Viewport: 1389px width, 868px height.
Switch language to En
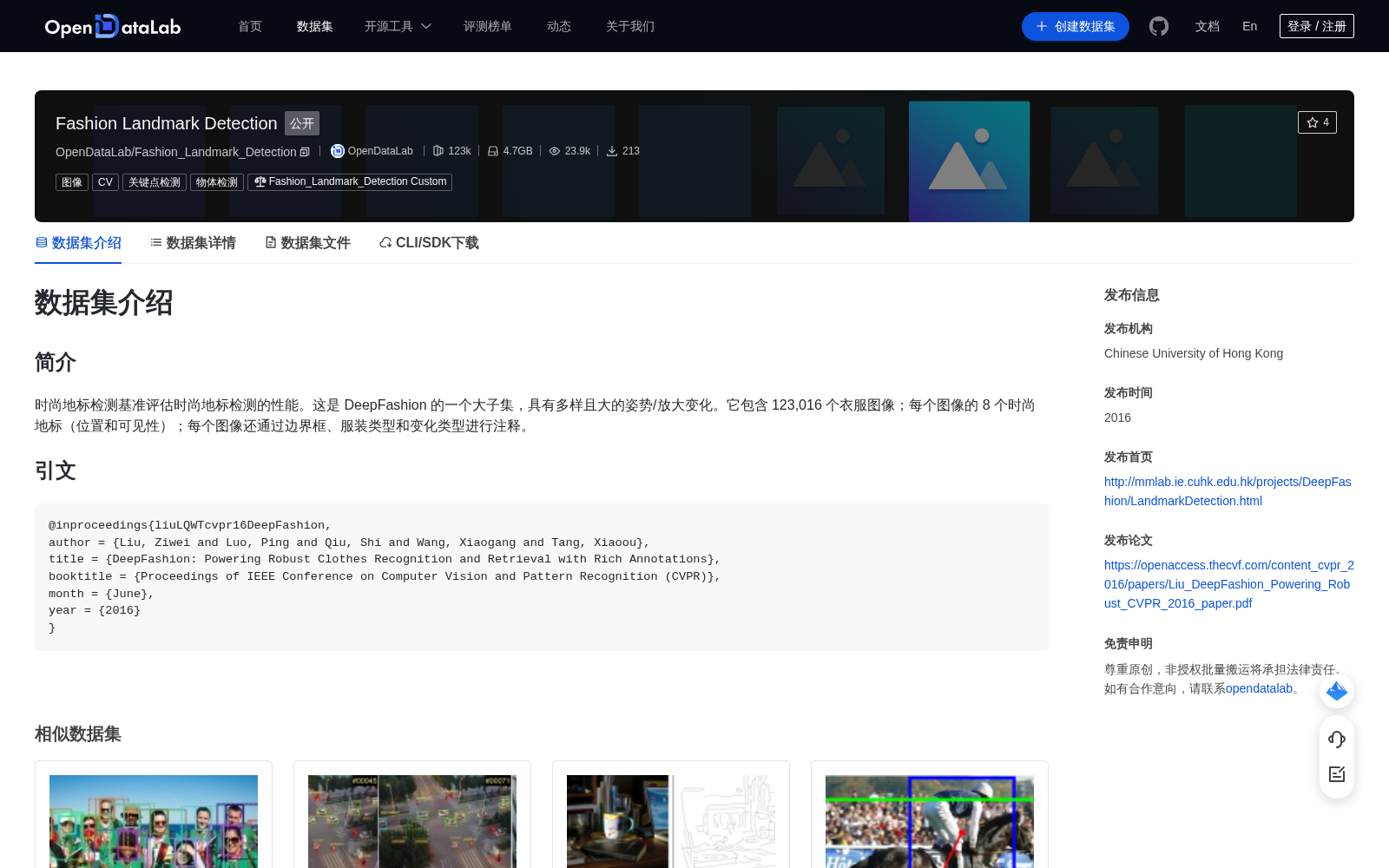1249,26
